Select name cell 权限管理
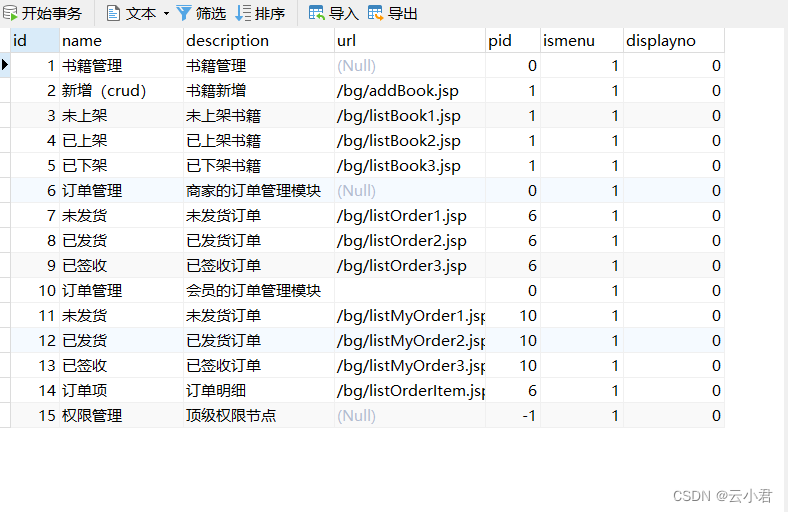The width and height of the screenshot is (788, 512). click(121, 416)
